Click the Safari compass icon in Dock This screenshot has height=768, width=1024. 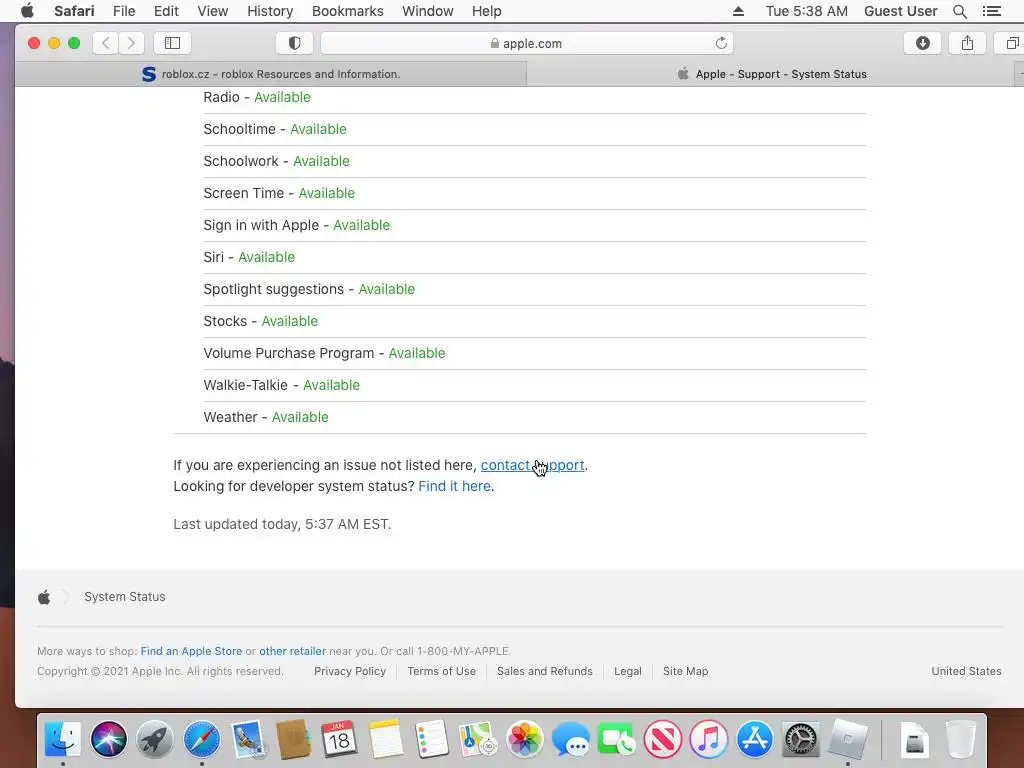pyautogui.click(x=201, y=739)
